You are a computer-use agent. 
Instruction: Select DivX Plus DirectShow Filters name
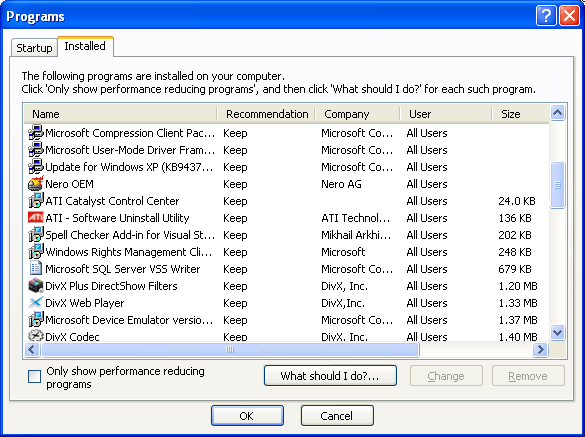coord(111,286)
